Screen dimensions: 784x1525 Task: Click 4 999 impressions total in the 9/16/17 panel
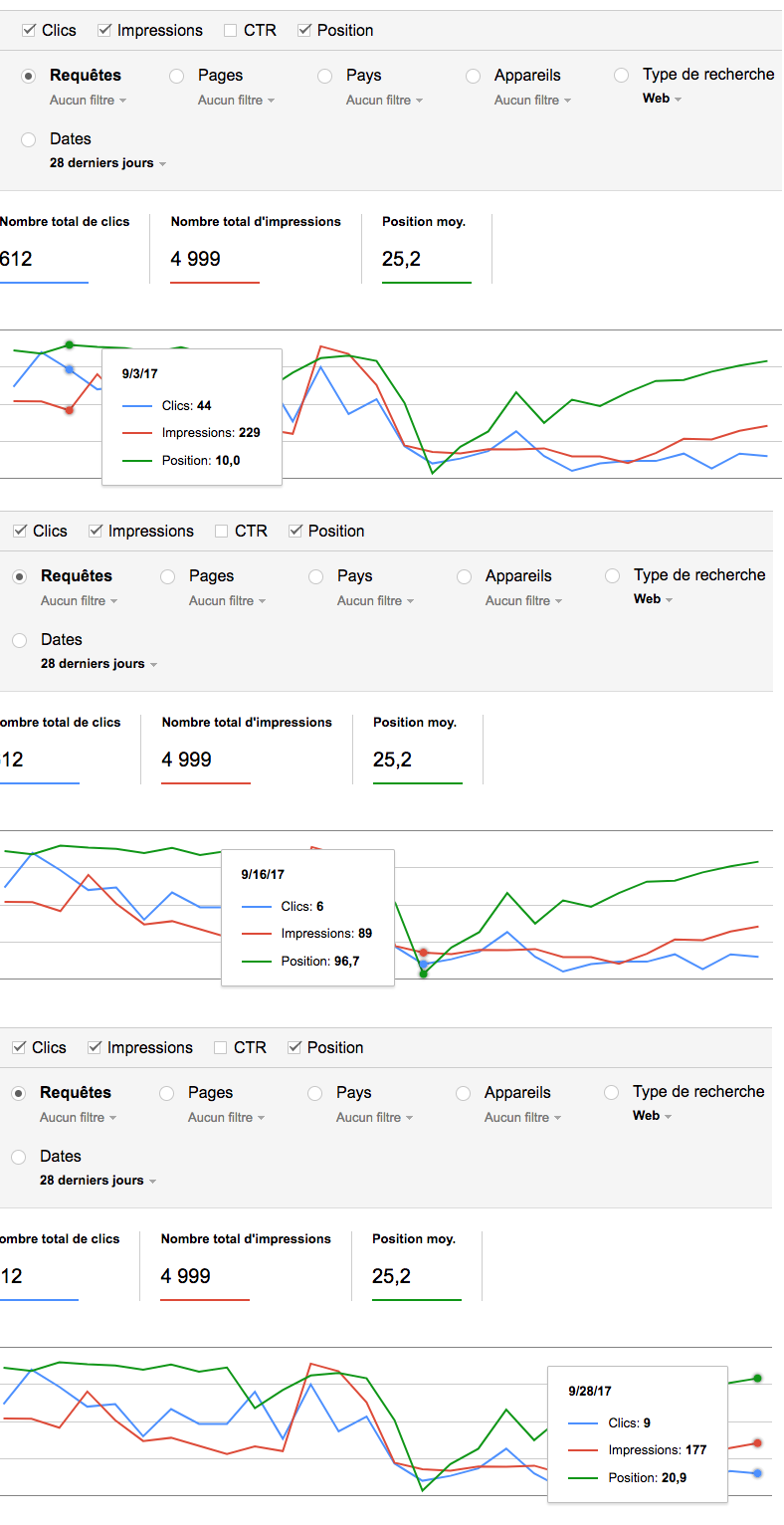tap(187, 761)
